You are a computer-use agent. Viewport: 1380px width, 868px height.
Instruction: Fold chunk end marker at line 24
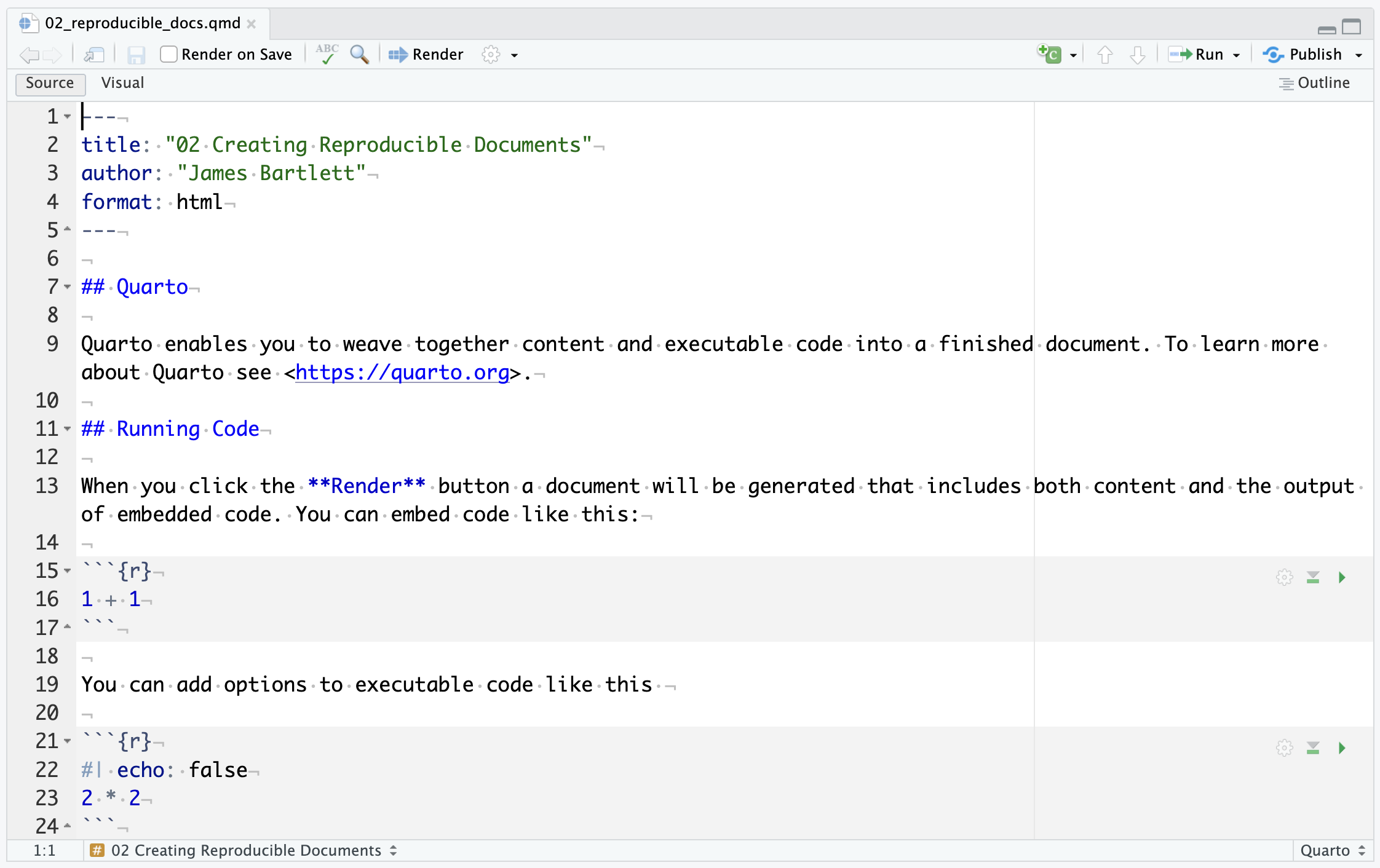point(68,826)
